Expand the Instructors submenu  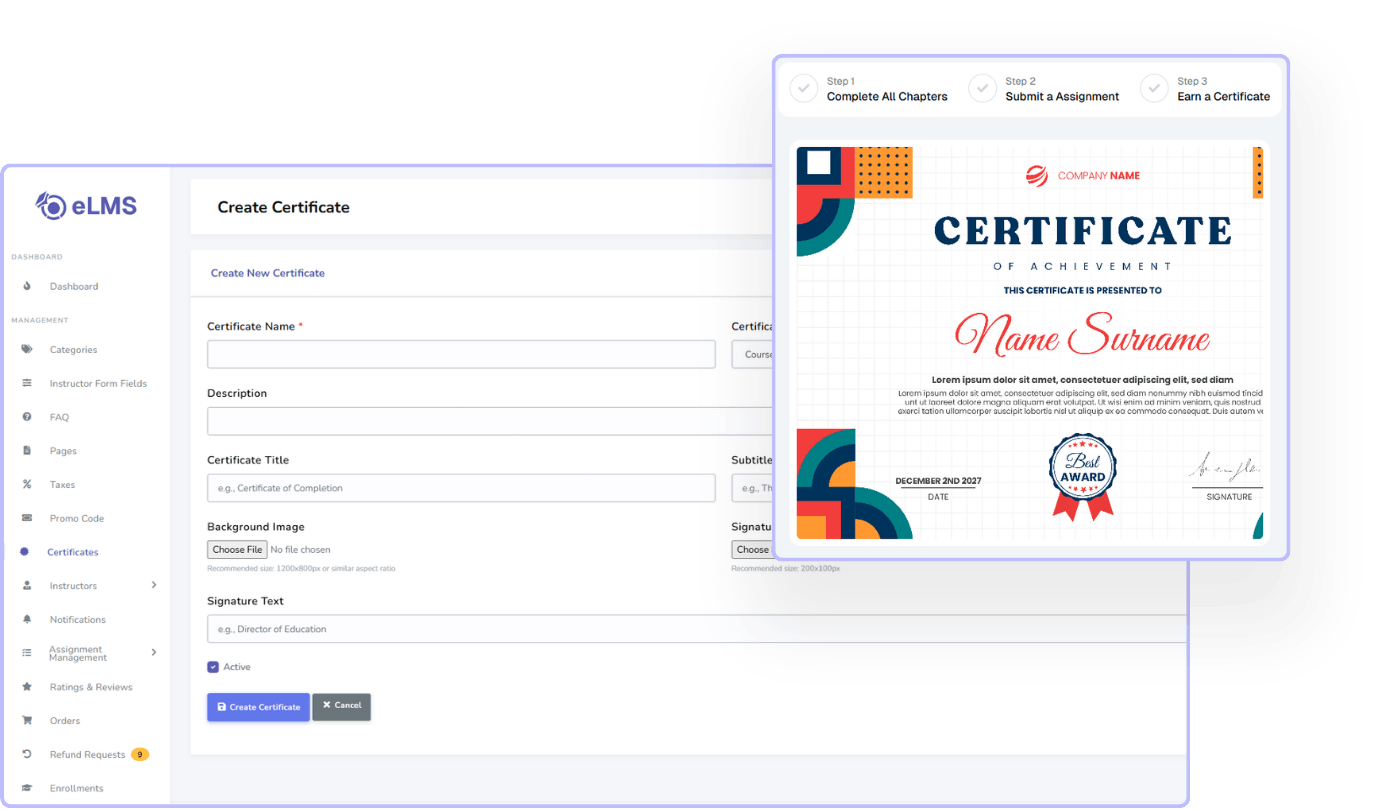pyautogui.click(x=153, y=585)
